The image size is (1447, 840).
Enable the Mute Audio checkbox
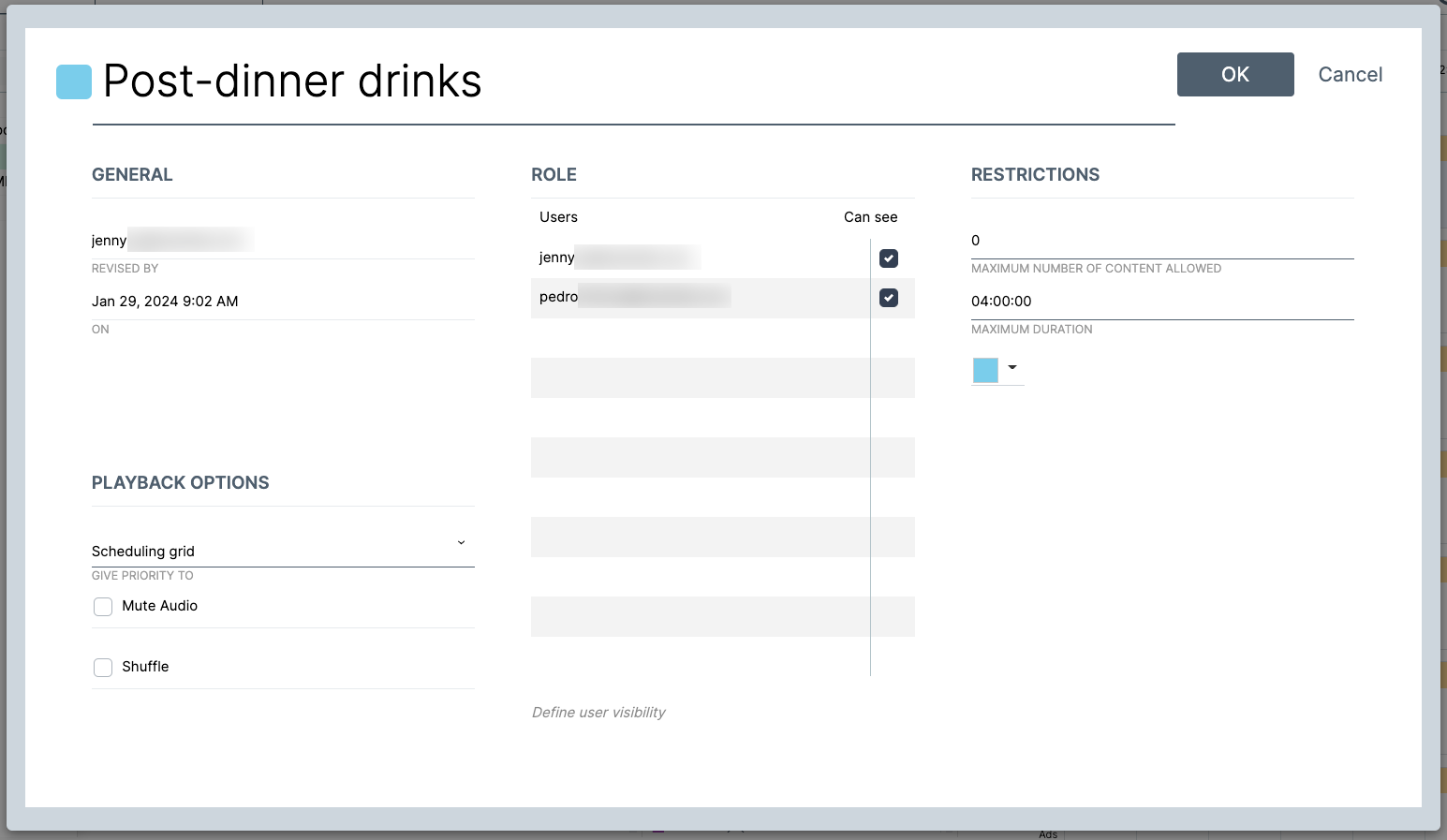click(x=103, y=607)
